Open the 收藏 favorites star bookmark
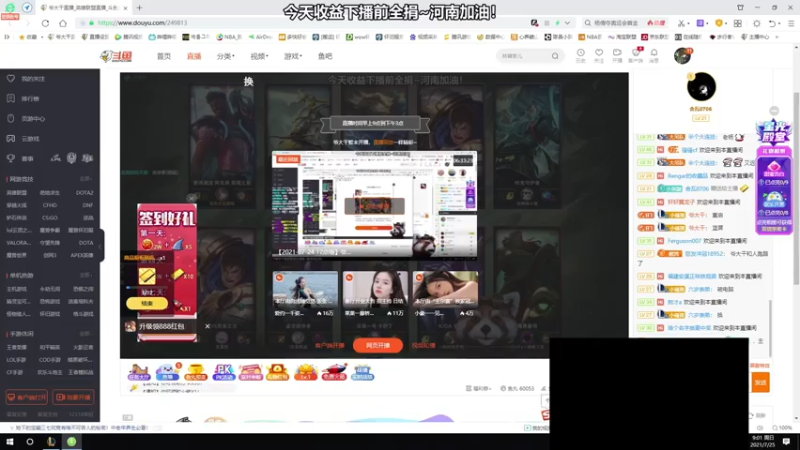Screen dimensions: 800x450 tap(28, 37)
